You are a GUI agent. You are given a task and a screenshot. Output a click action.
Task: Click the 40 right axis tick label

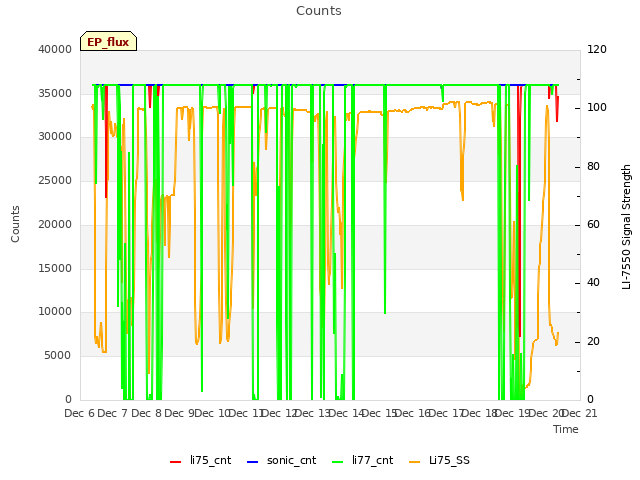pyautogui.click(x=593, y=282)
